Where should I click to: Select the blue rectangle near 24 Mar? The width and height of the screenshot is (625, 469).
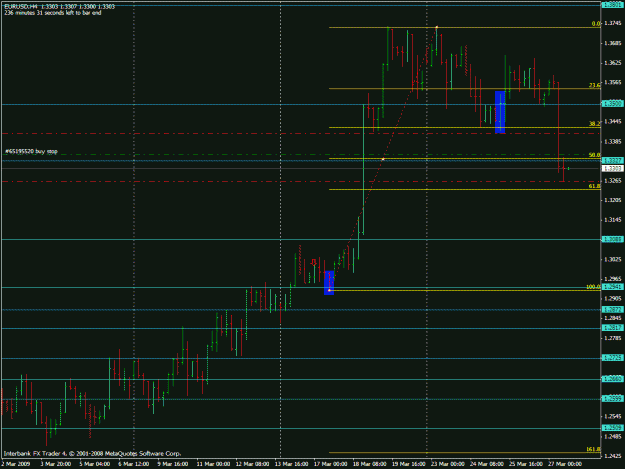click(500, 112)
